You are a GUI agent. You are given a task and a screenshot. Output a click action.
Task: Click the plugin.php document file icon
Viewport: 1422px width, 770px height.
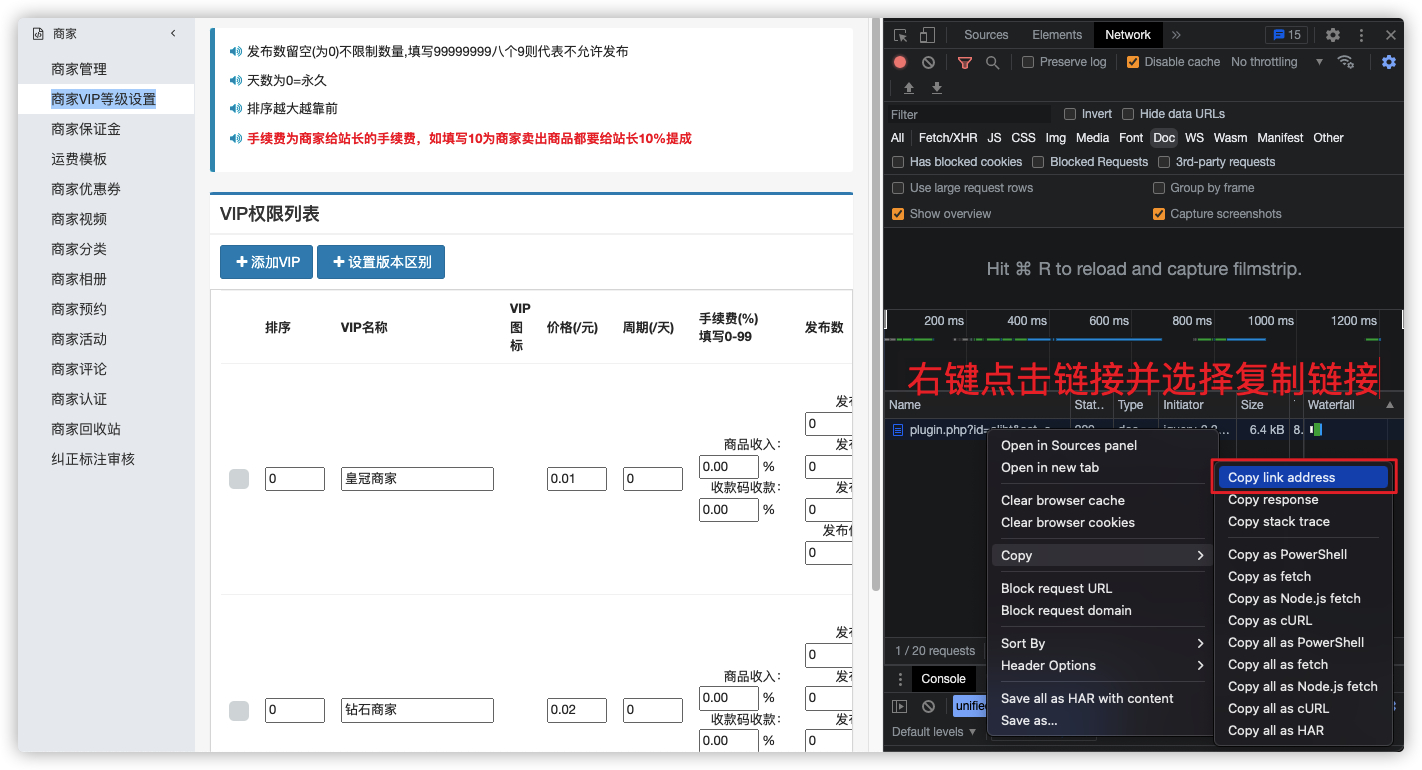pyautogui.click(x=898, y=430)
